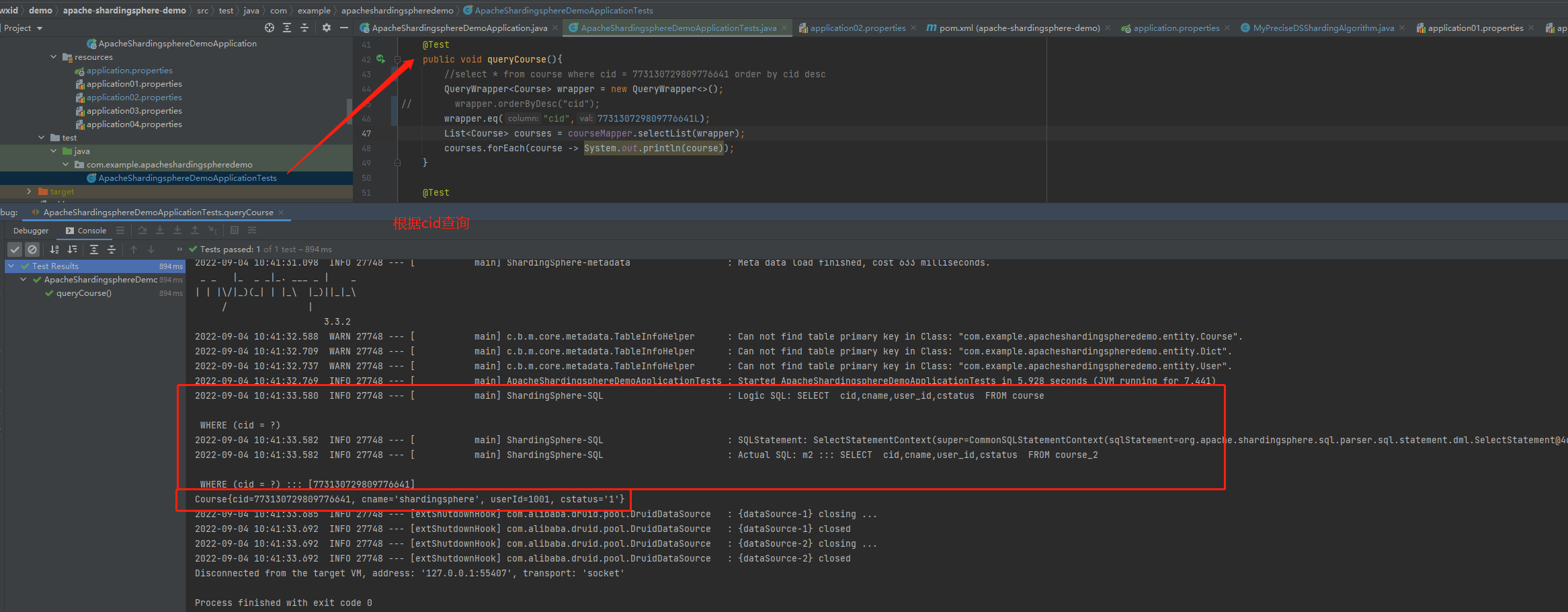Click the Trace Current Stream Chain icon
Image resolution: width=1568 pixels, height=612 pixels.
coord(252,230)
